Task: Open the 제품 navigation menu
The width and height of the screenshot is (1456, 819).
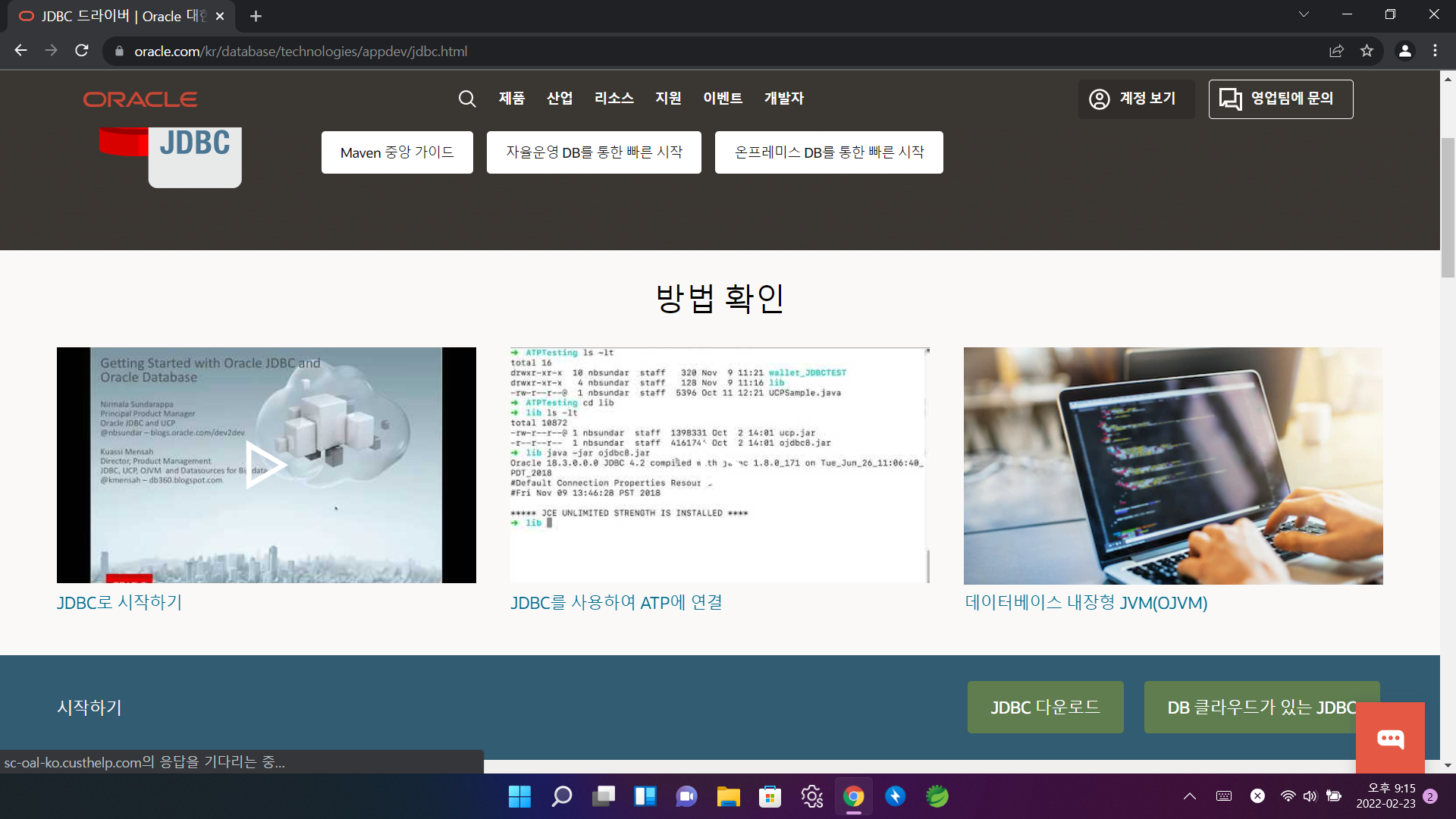Action: pyautogui.click(x=512, y=99)
